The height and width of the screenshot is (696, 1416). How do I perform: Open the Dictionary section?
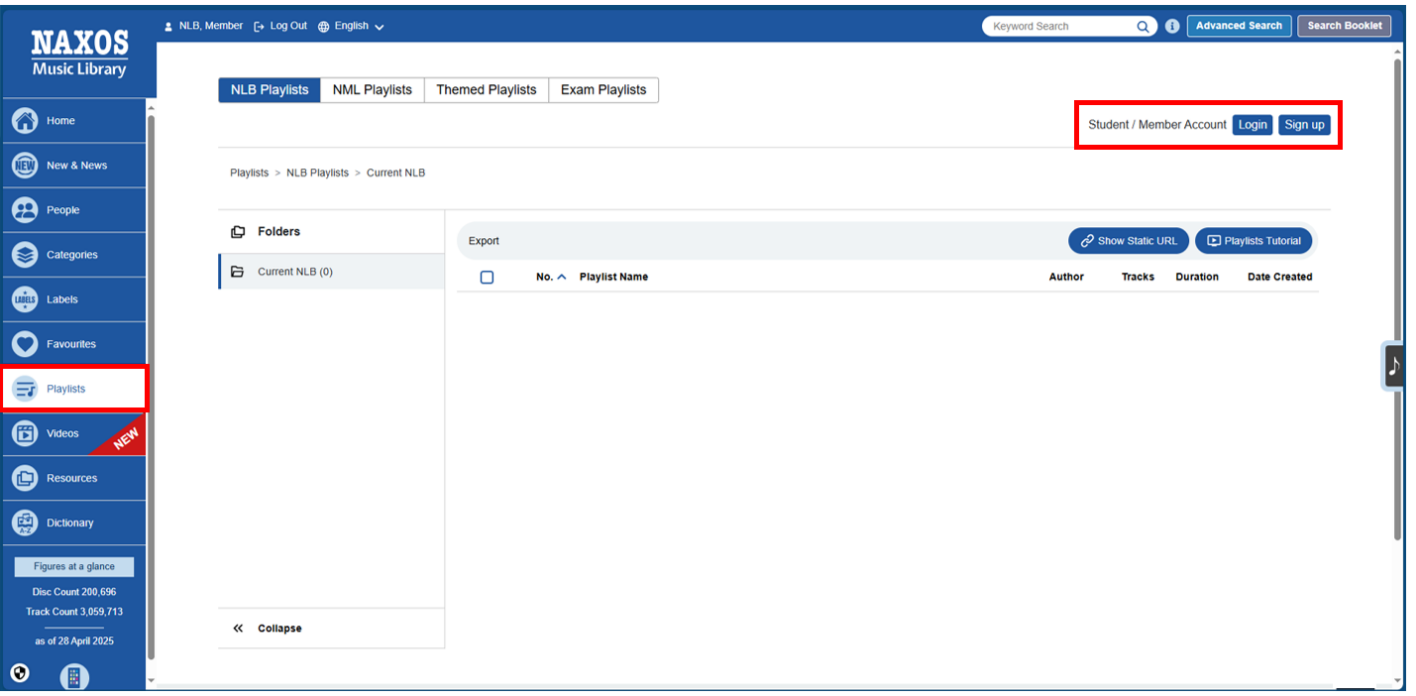(x=73, y=523)
